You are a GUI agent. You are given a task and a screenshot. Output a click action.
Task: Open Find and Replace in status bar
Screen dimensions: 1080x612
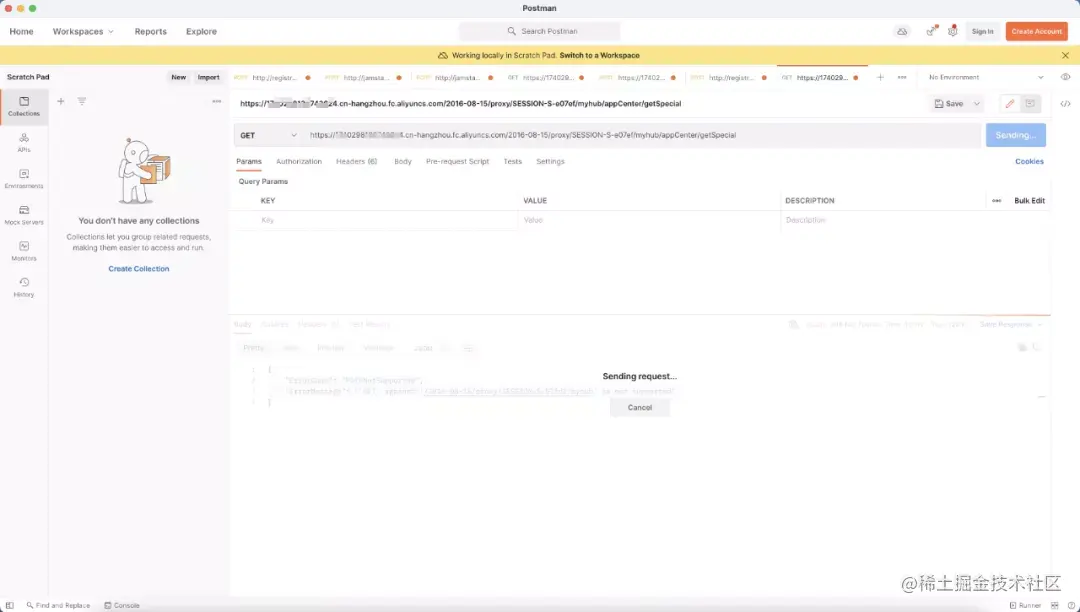[59, 606]
